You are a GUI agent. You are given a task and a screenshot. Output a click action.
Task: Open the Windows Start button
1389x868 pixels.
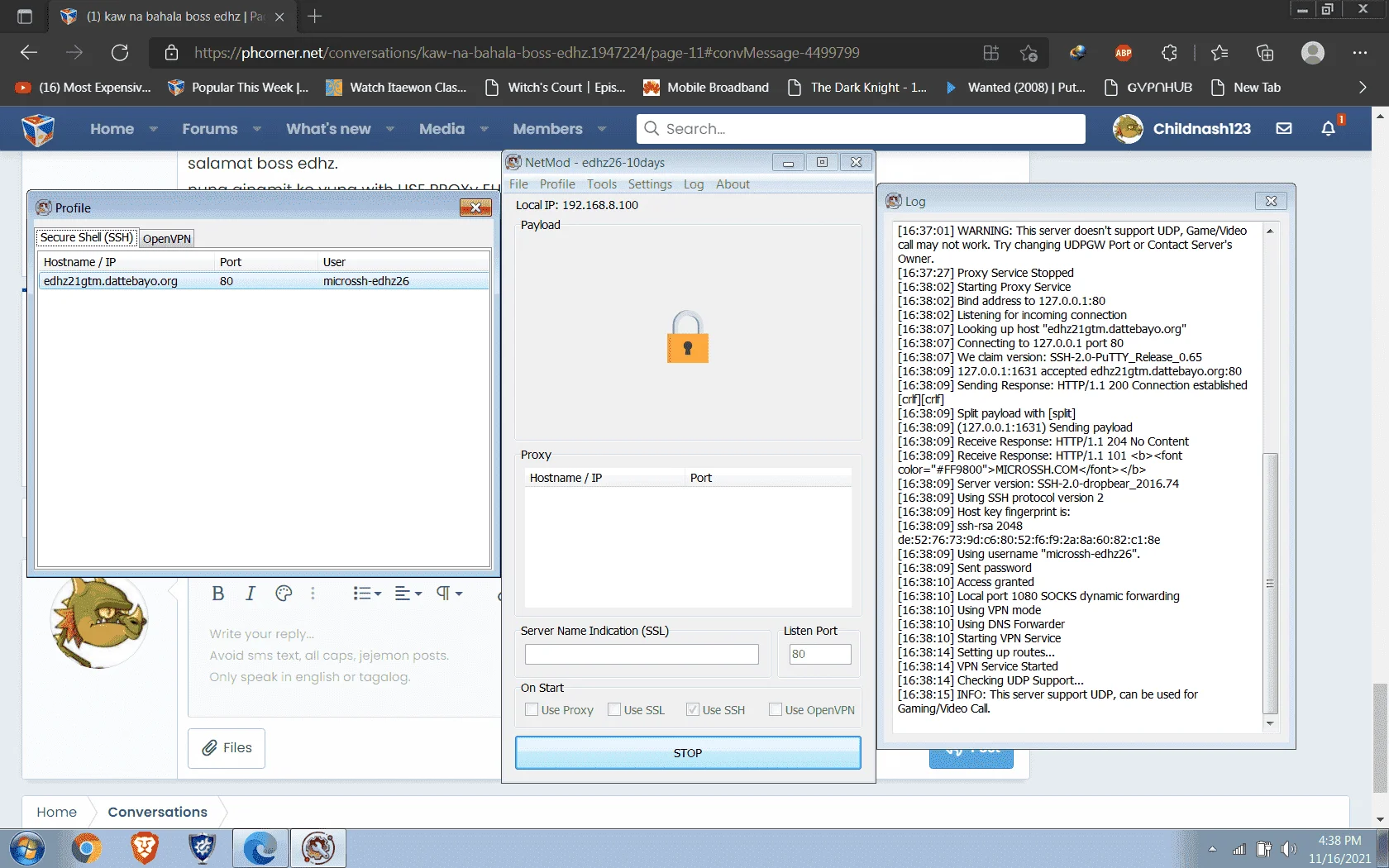pyautogui.click(x=27, y=848)
